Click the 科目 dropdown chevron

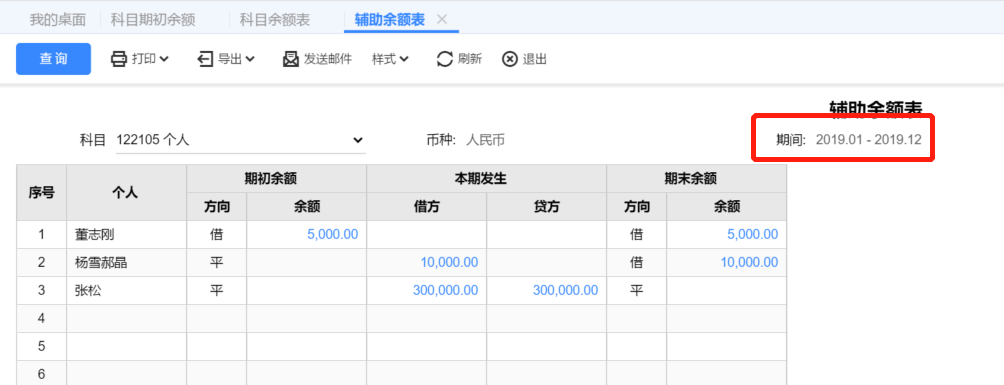(358, 140)
